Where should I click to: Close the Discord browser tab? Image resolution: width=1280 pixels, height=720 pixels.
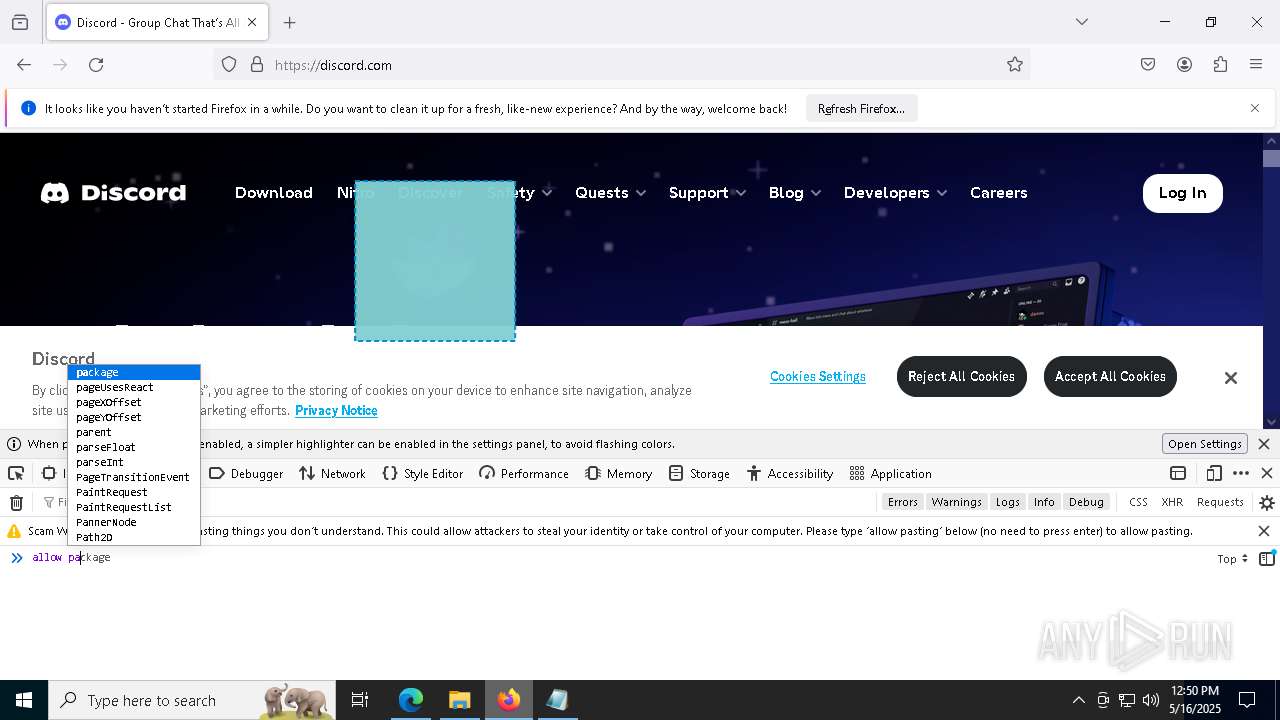tap(252, 22)
